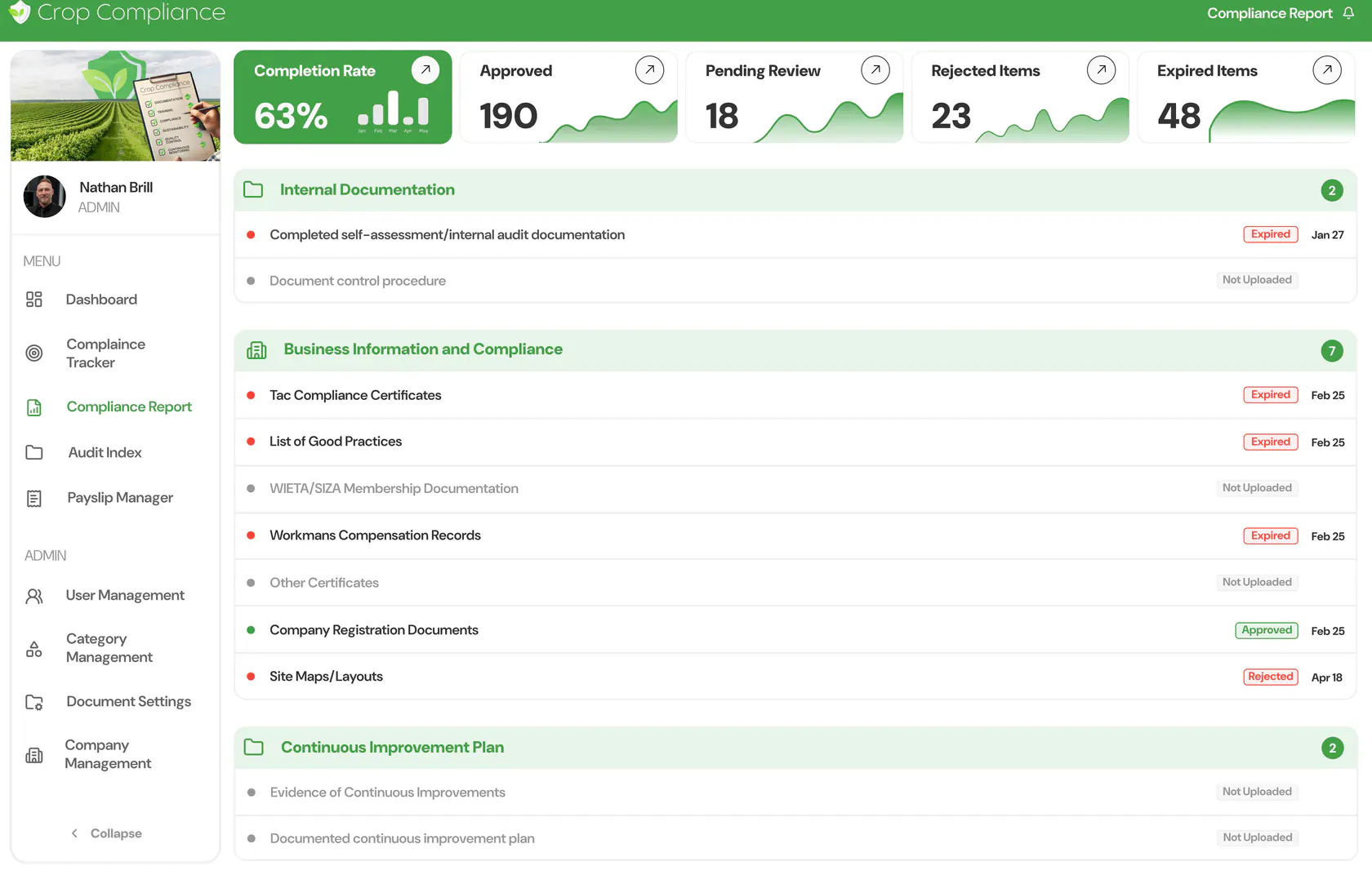Screen dimensions: 1372x875
Task: Open Payslip Manager menu item
Action: tap(120, 498)
